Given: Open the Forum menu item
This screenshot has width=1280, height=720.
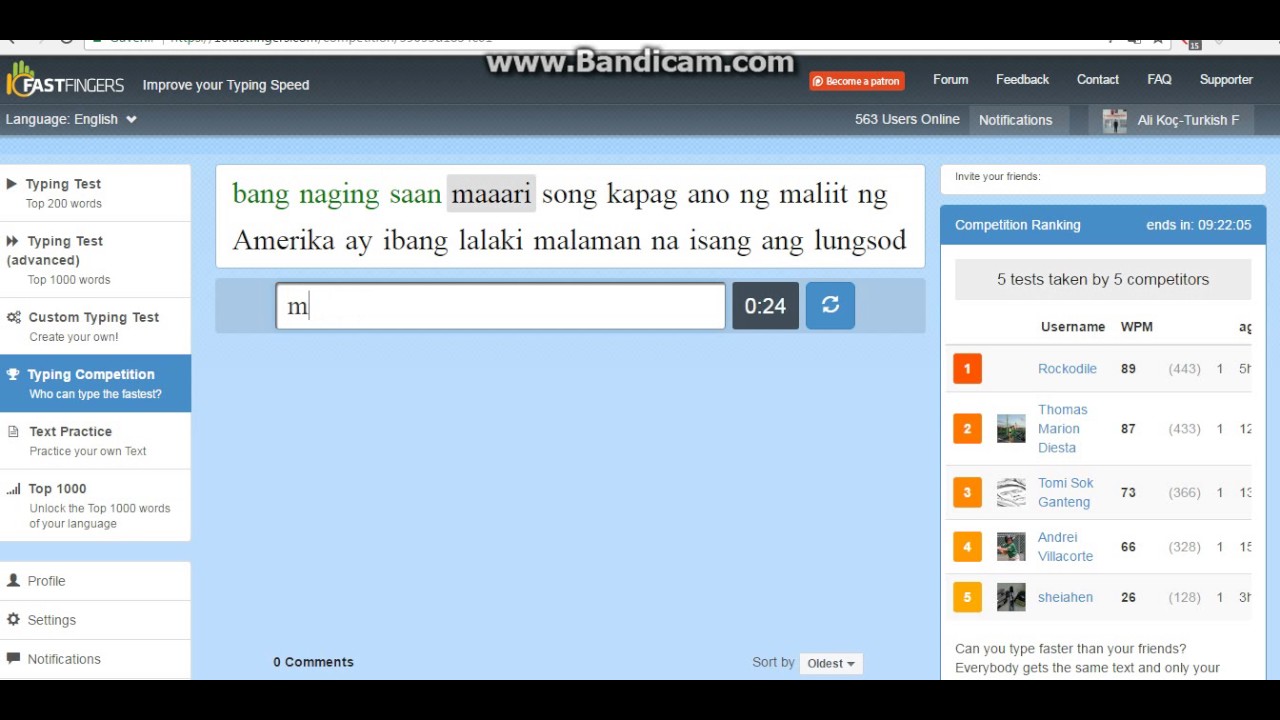Looking at the screenshot, I should tap(950, 80).
